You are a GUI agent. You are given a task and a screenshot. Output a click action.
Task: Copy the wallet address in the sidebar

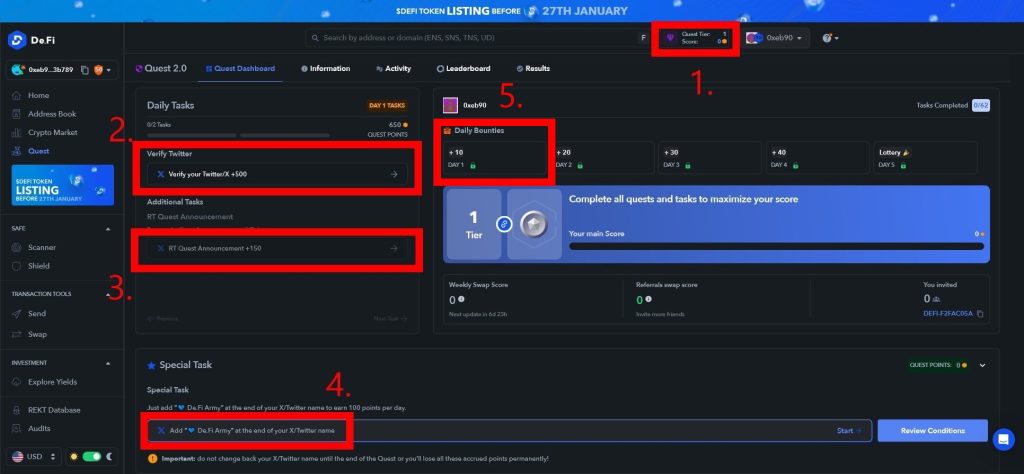click(x=84, y=70)
